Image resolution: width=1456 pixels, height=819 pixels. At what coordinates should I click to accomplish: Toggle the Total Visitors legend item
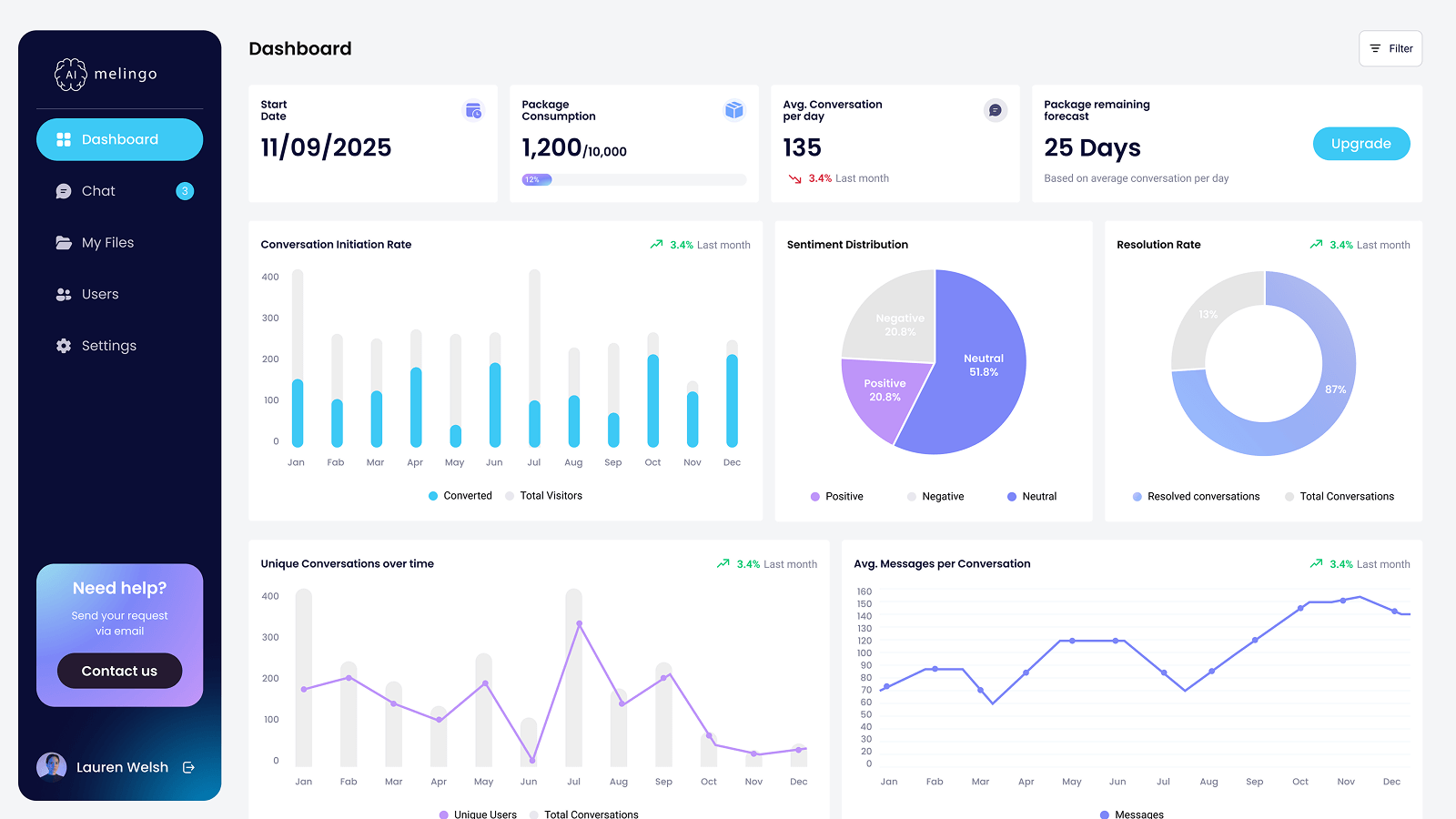coord(544,496)
